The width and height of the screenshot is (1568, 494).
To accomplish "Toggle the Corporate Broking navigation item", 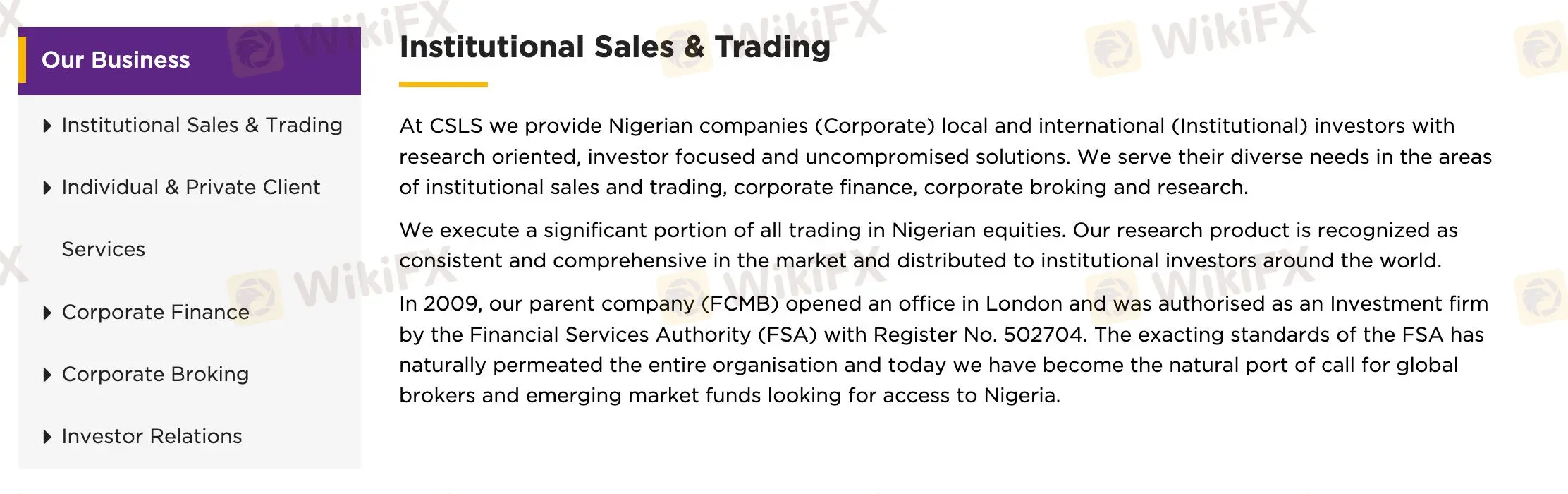I will tap(154, 374).
